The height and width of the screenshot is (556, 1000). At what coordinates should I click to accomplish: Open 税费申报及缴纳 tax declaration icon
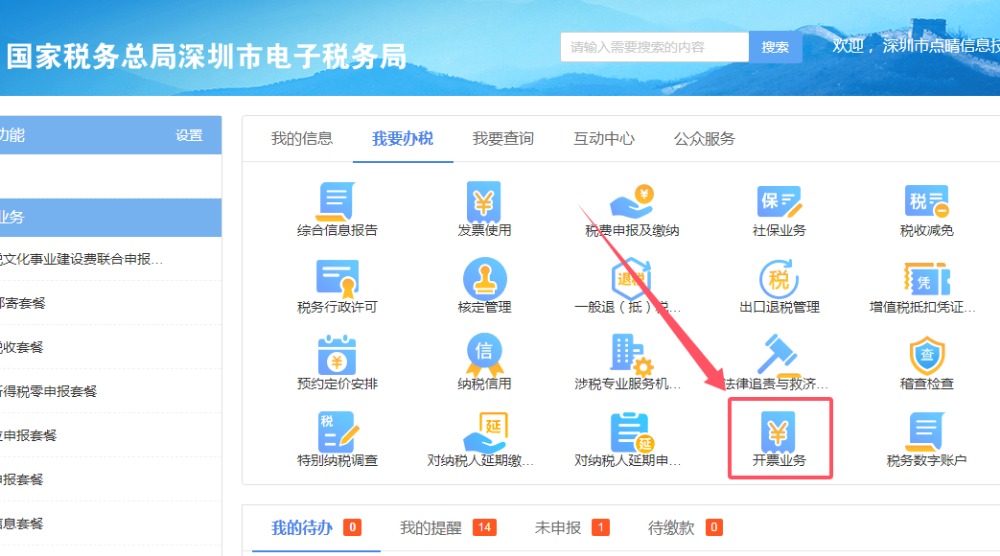pyautogui.click(x=632, y=202)
